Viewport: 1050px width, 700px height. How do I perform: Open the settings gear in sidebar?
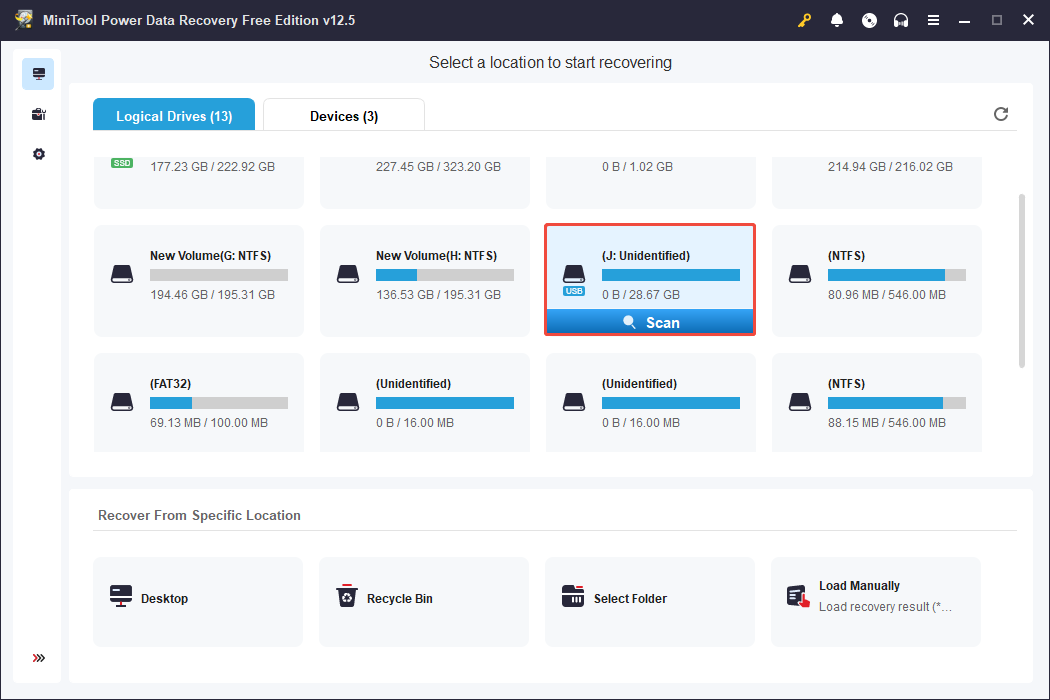(38, 154)
